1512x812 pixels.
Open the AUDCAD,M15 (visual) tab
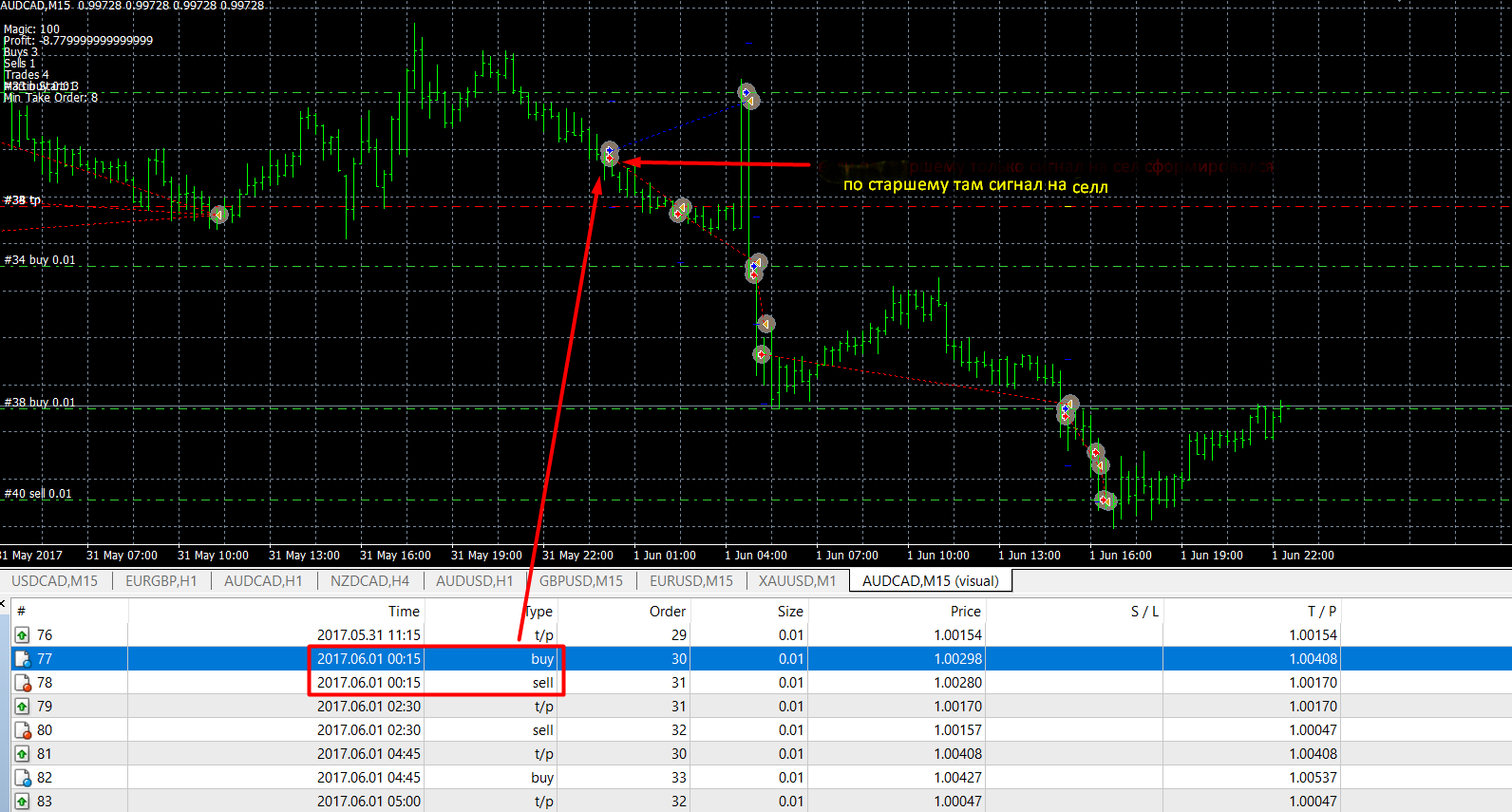930,581
